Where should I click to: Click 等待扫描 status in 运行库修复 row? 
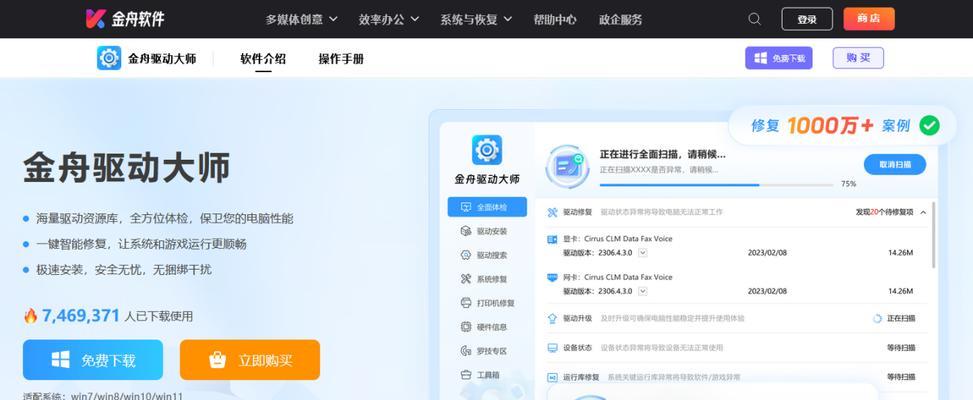point(901,377)
